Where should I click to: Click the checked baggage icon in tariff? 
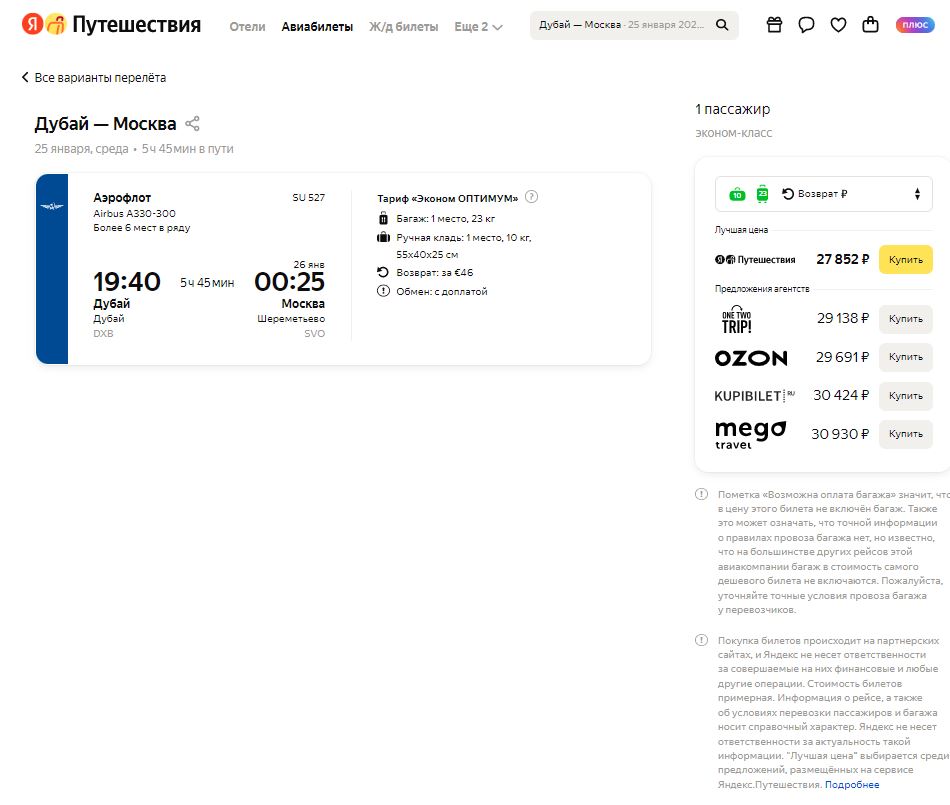pos(383,218)
